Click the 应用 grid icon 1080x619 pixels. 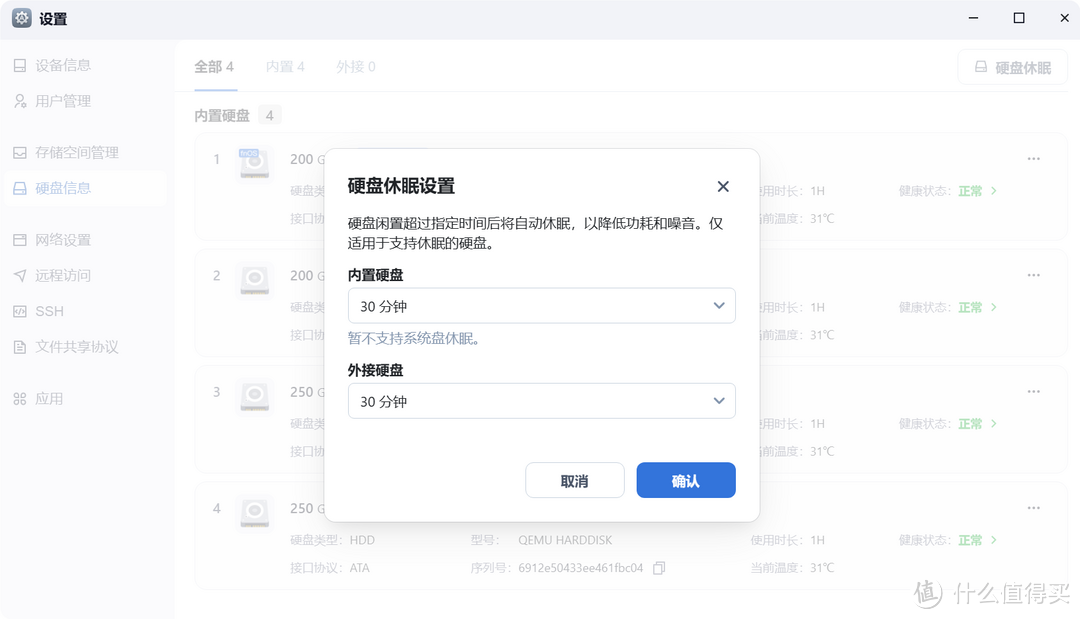pyautogui.click(x=20, y=399)
